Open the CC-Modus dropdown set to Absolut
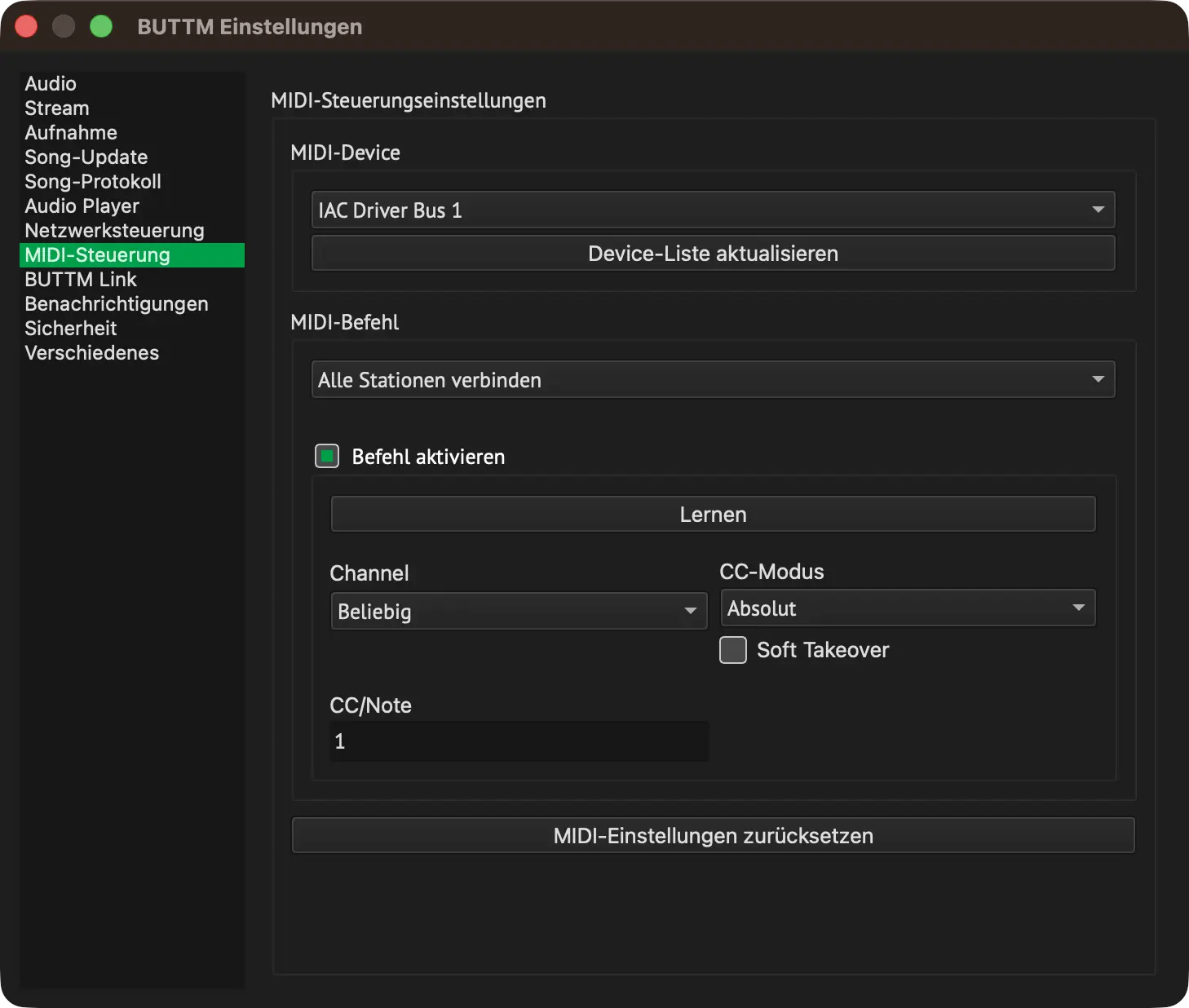 (x=908, y=608)
